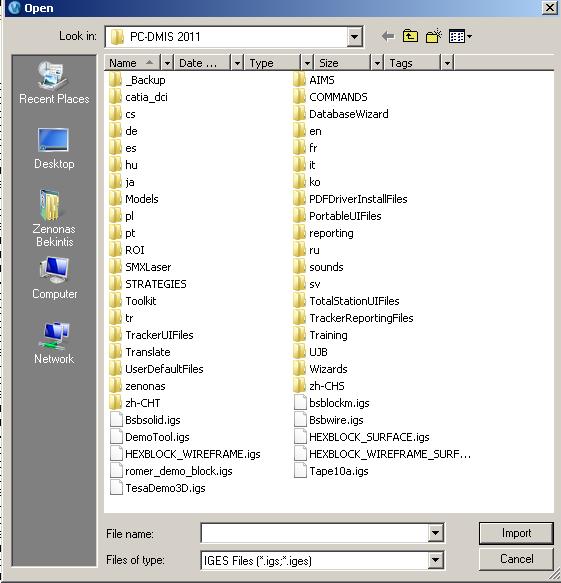Select the COMMANDS folder
Image resolution: width=561 pixels, height=583 pixels.
click(x=331, y=97)
